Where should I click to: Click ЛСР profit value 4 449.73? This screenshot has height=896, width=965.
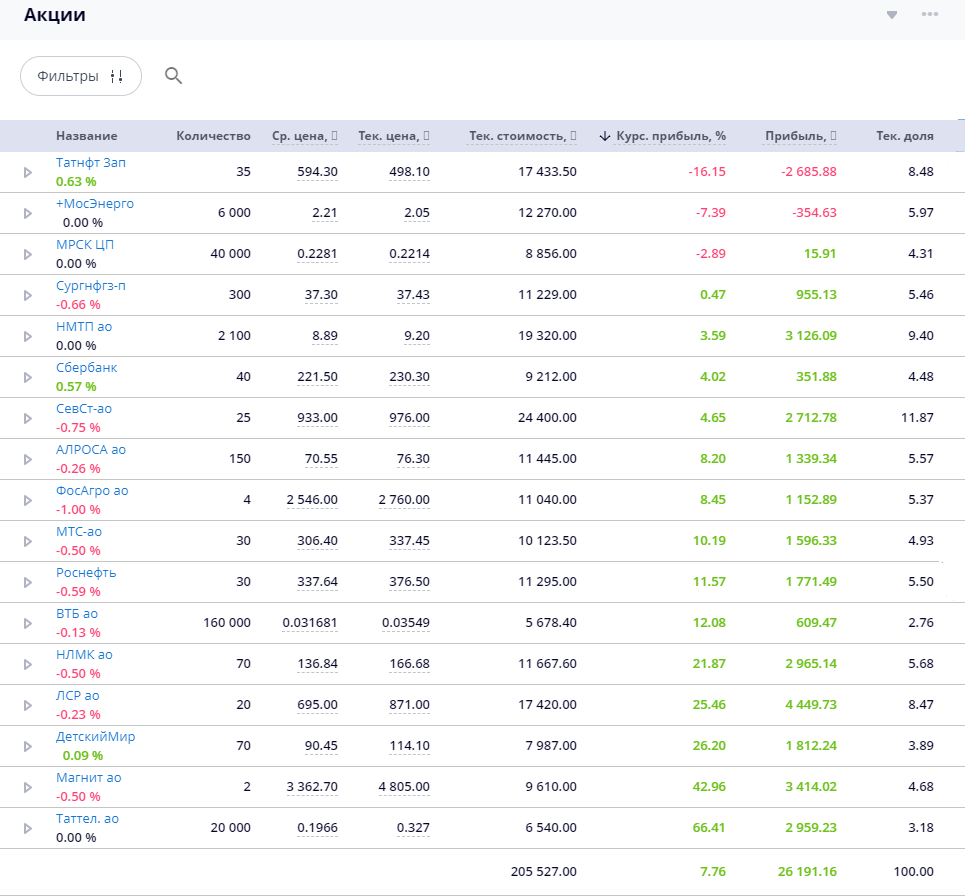tap(811, 705)
